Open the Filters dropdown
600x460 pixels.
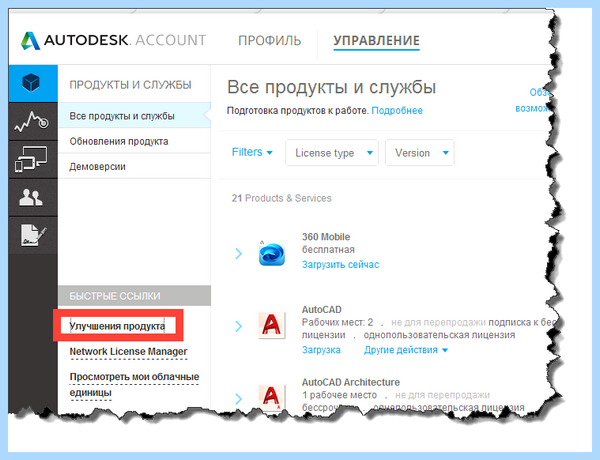coord(252,152)
